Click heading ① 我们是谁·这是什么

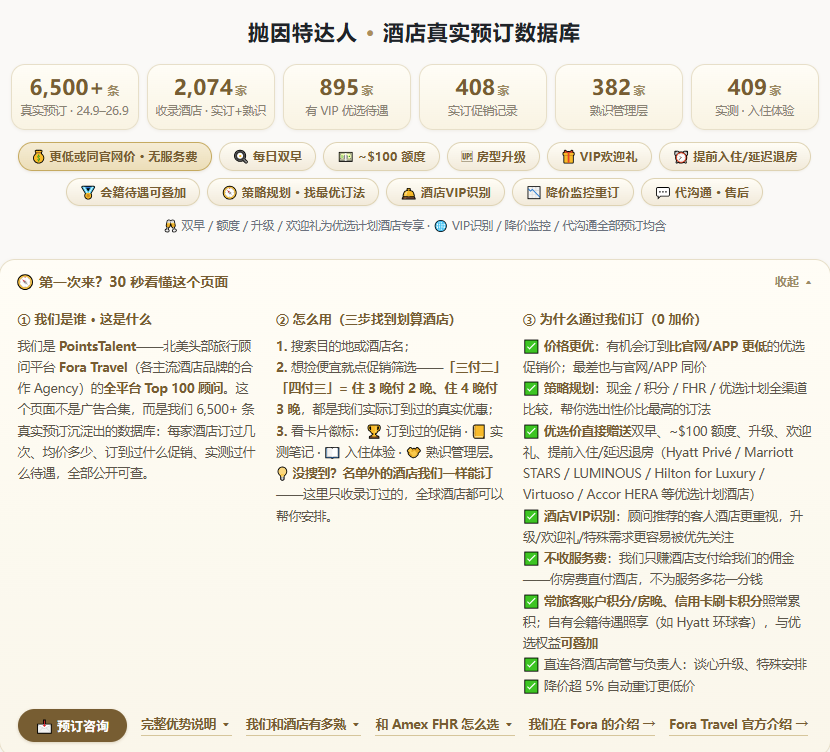pos(85,320)
